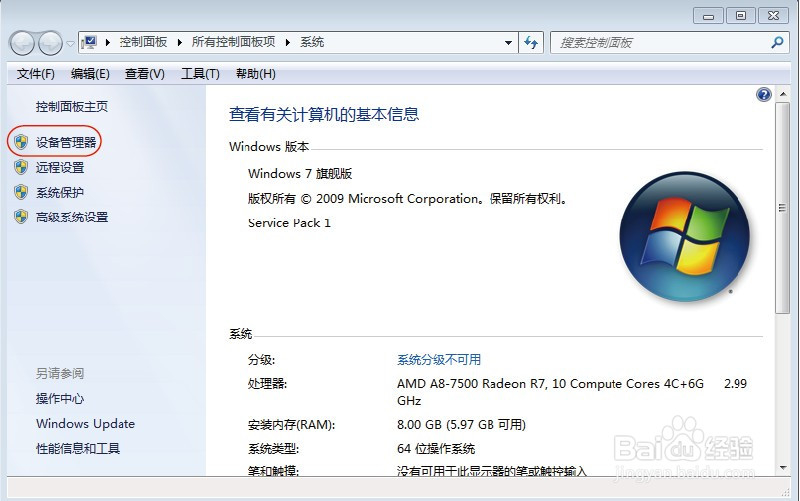Open 性能信息和工具 link
Viewport: 800px width, 501px height.
pos(78,448)
